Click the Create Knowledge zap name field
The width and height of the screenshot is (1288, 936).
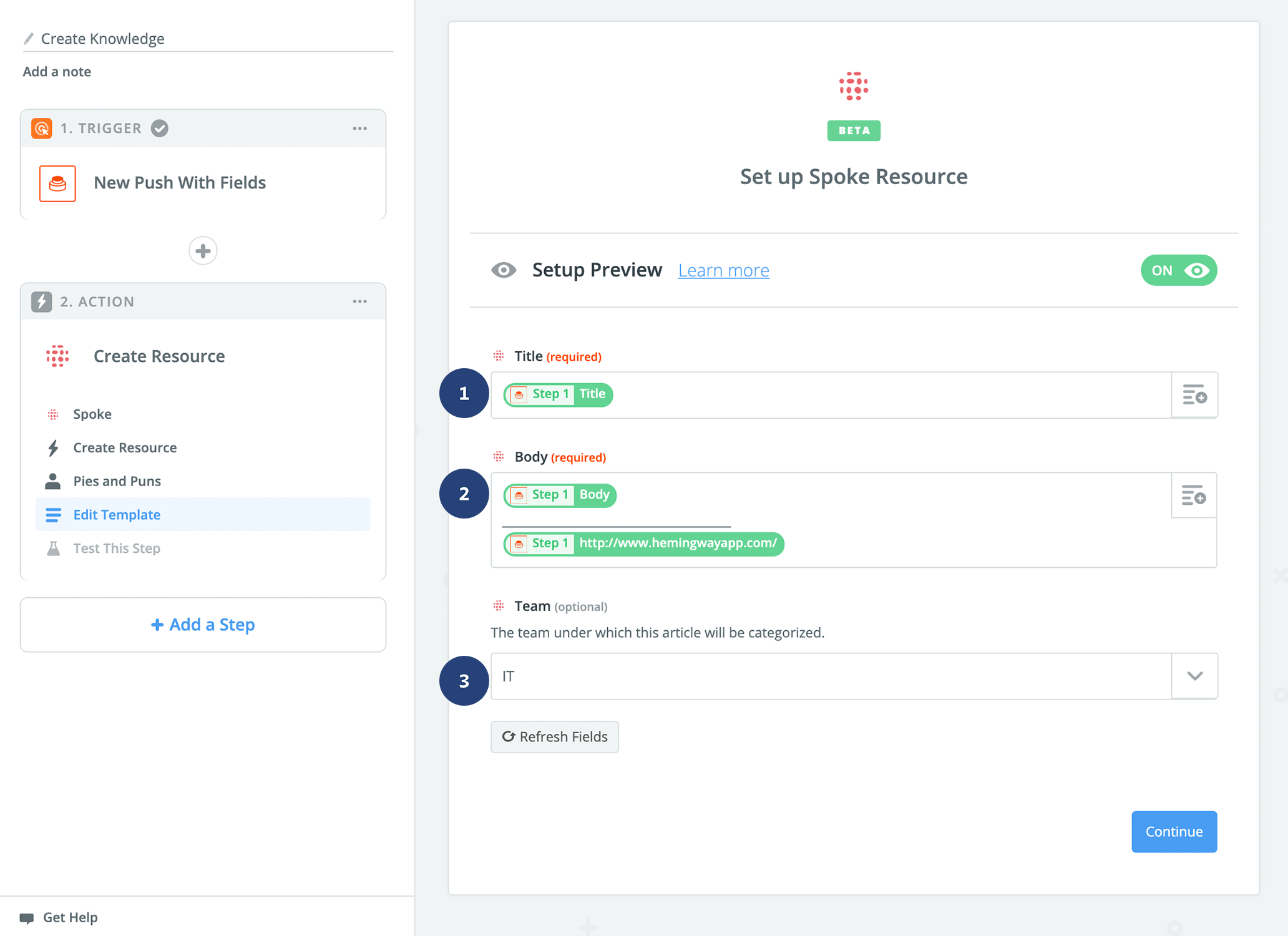pos(208,39)
